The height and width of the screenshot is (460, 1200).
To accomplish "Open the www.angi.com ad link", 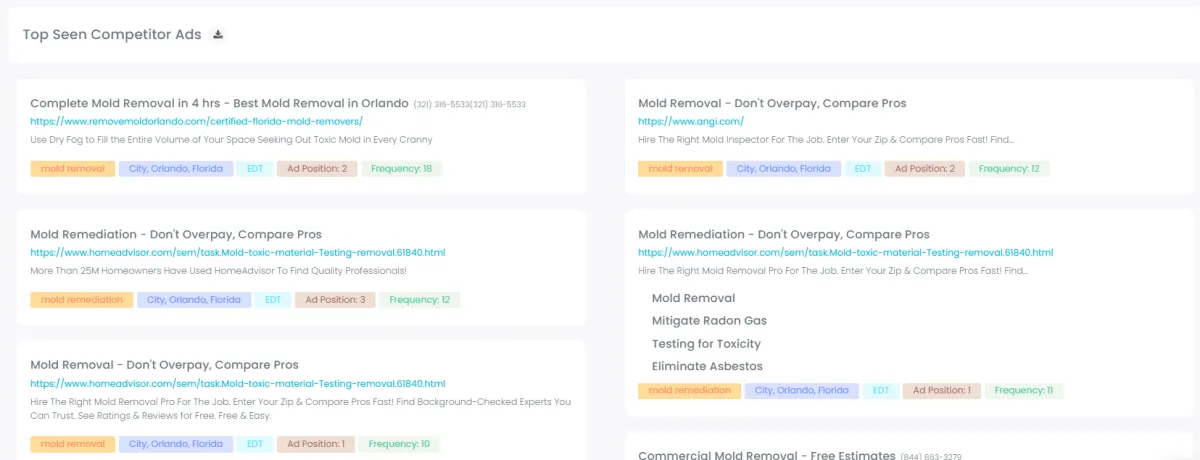I will (677, 121).
